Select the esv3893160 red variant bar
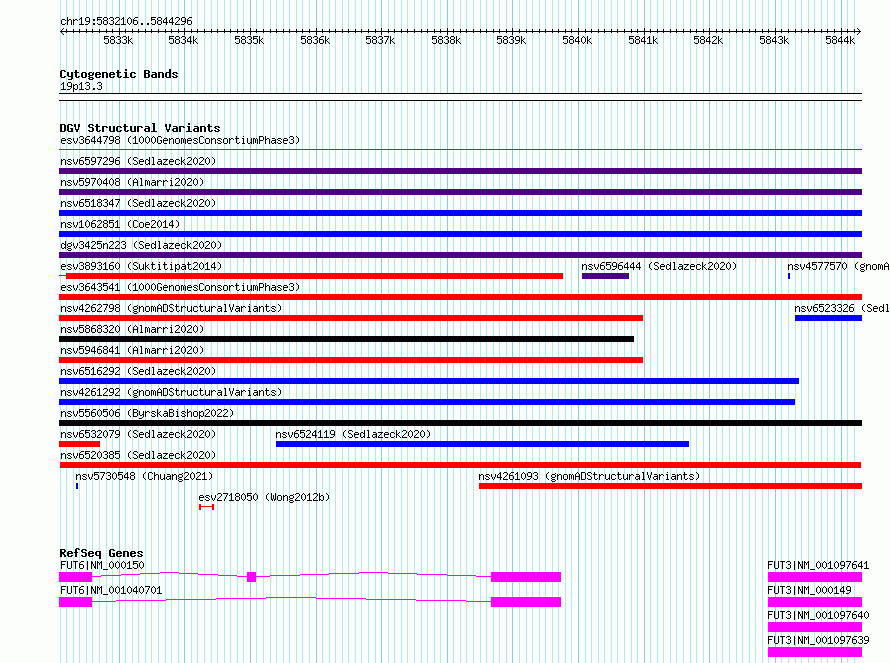The width and height of the screenshot is (890, 663). 311,276
